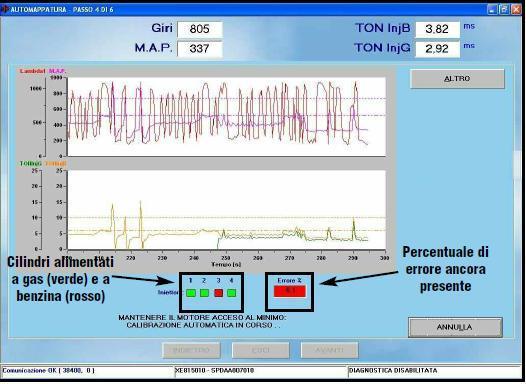Screen dimensions: 526x384
Task: Click the greyed-out INDIETRO button
Action: (x=192, y=350)
